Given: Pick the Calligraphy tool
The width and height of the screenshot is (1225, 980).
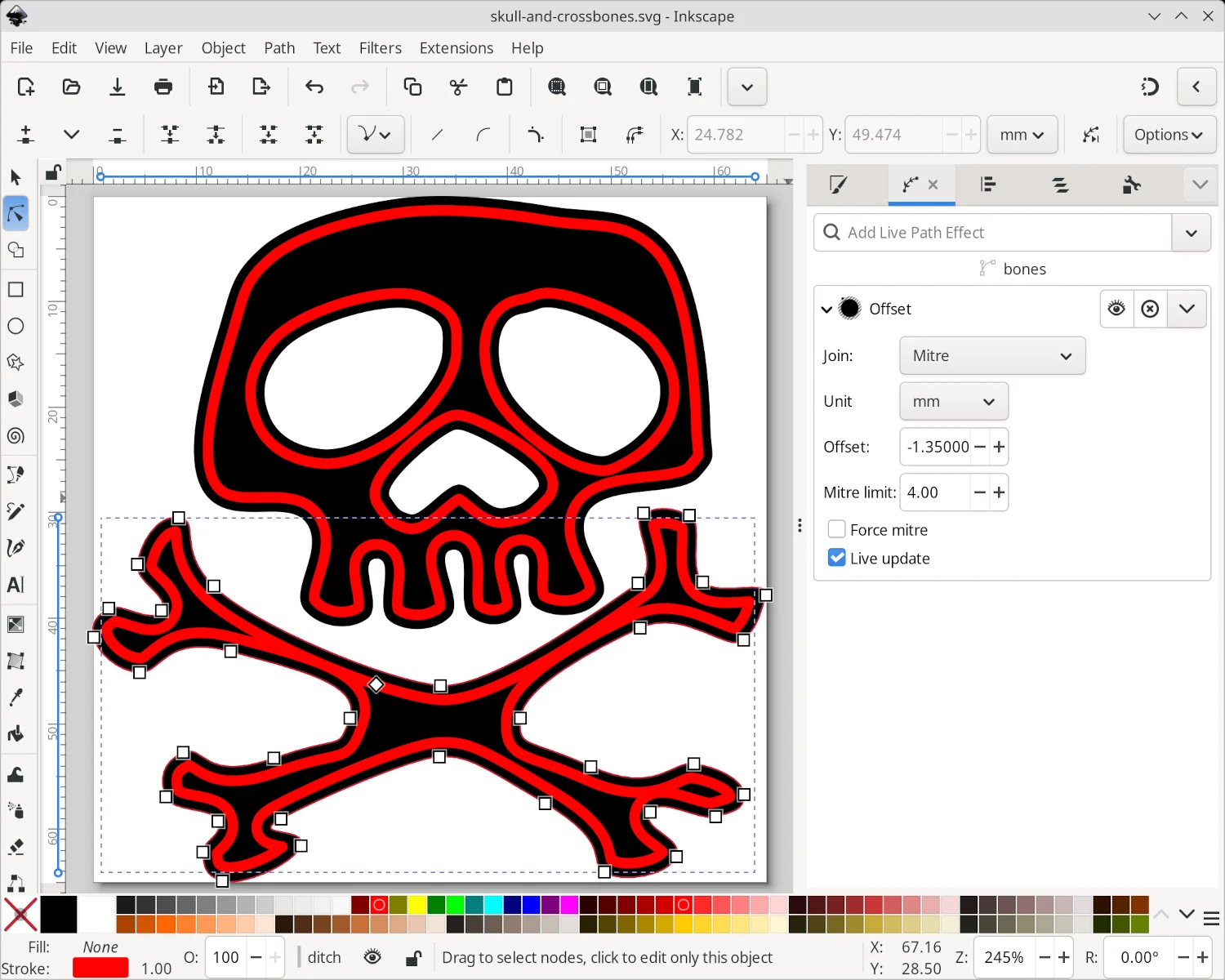Looking at the screenshot, I should [x=16, y=547].
